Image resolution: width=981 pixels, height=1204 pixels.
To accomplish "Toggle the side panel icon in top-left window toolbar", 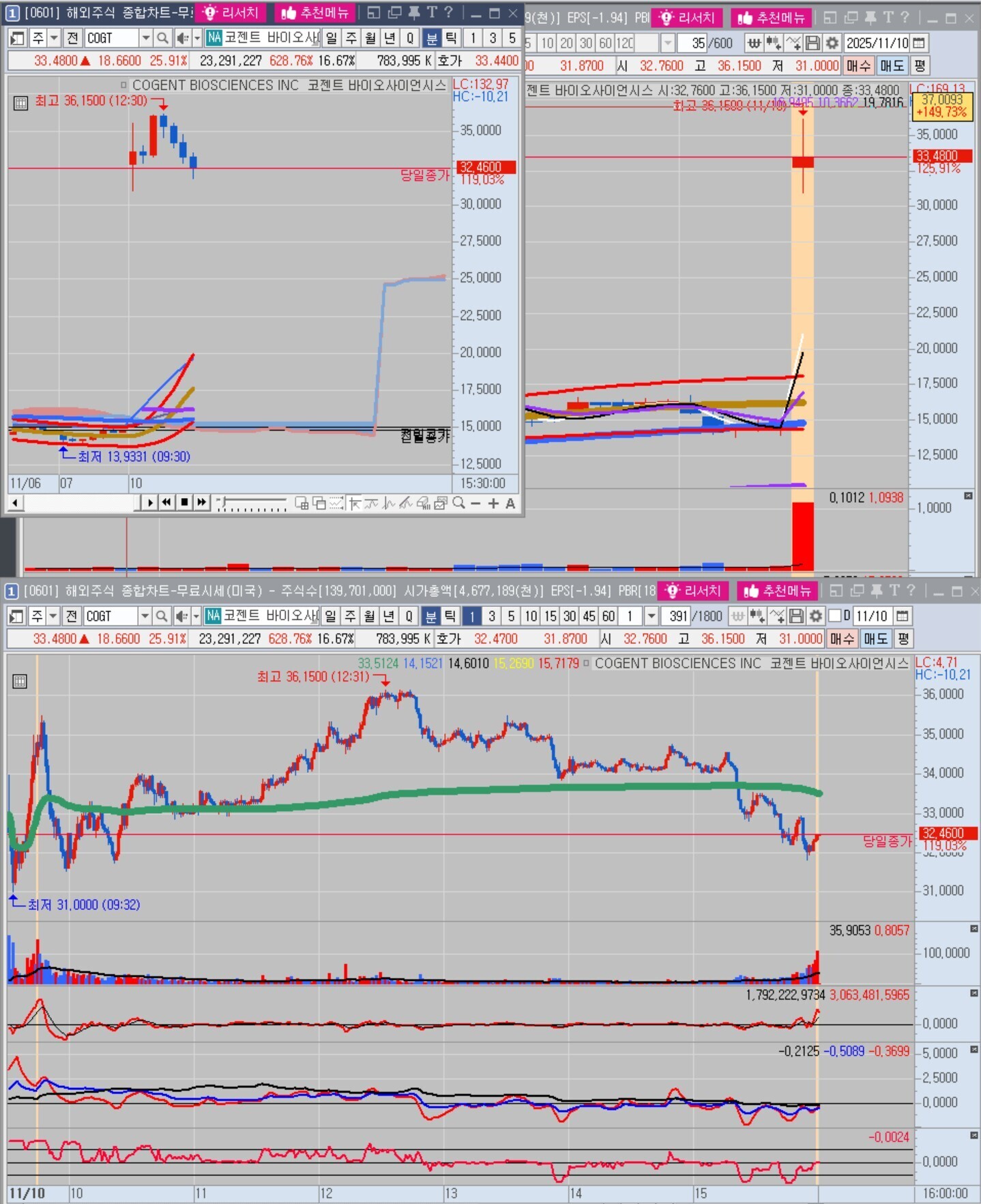I will coord(18,38).
